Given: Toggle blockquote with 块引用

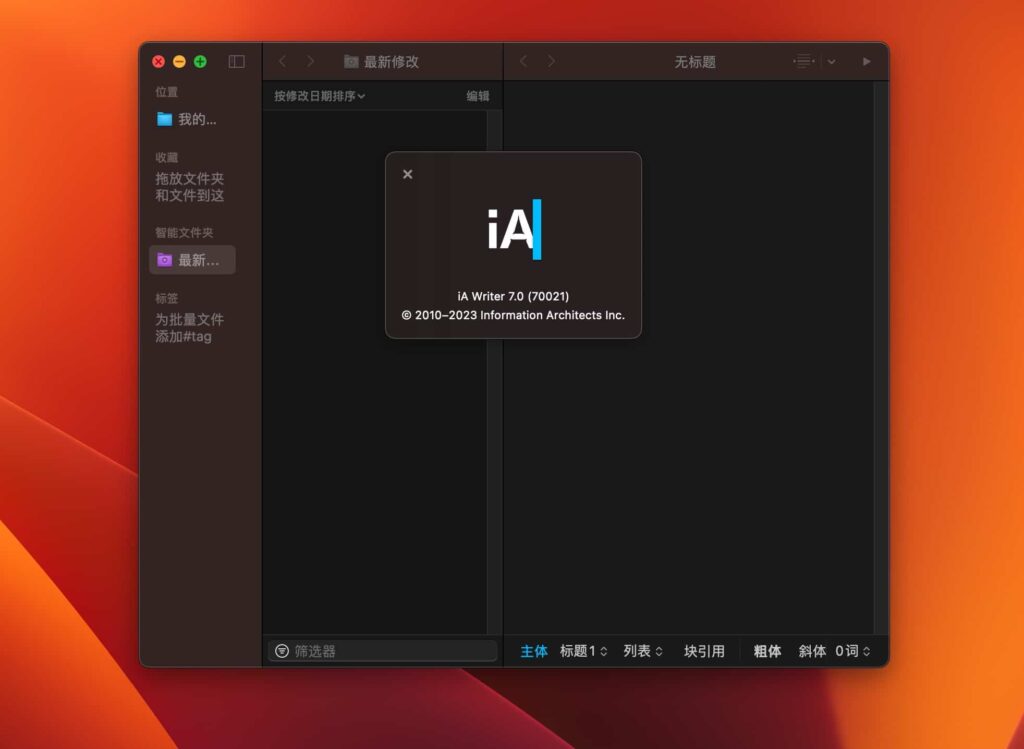Looking at the screenshot, I should 705,651.
